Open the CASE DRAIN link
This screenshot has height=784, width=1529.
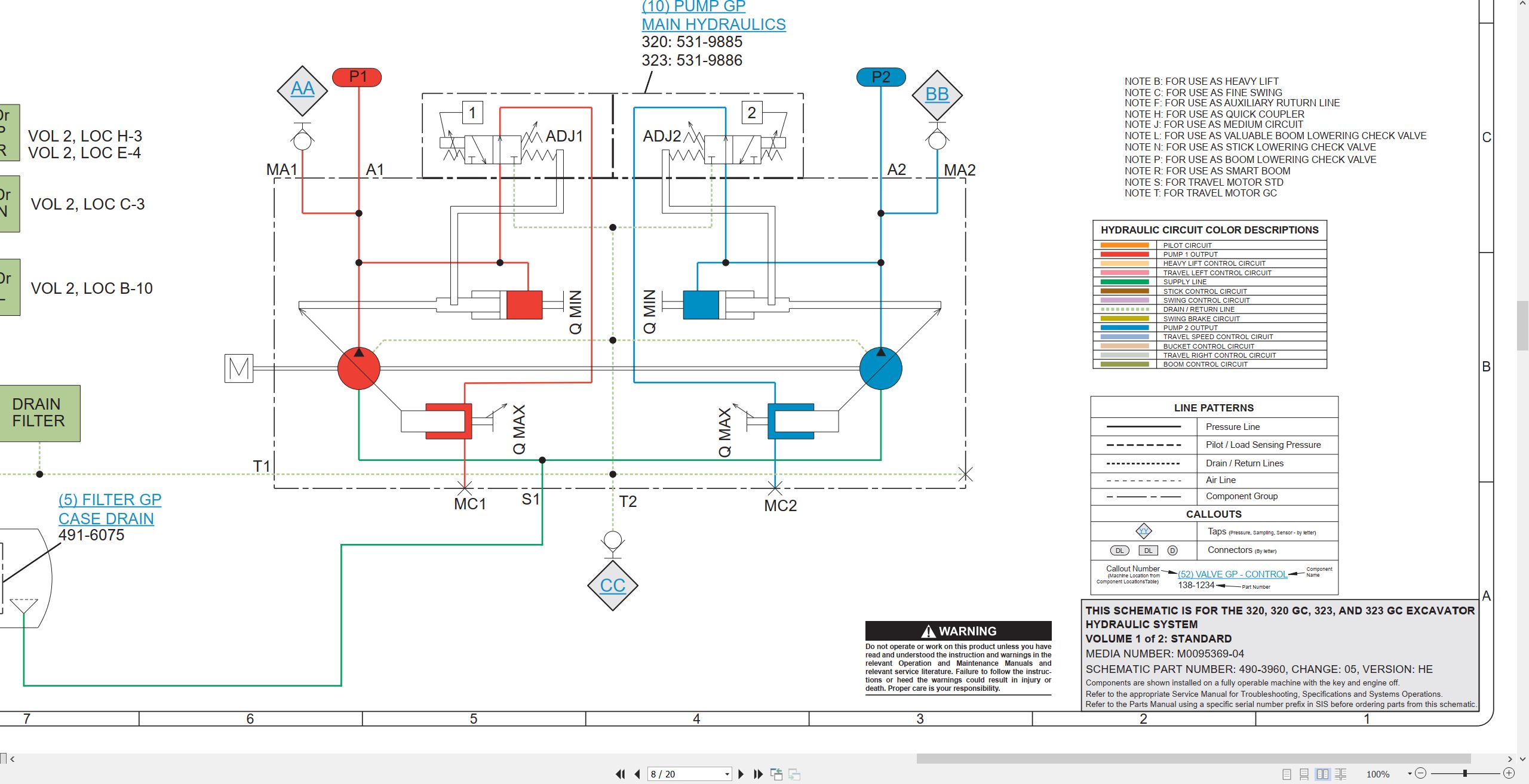(106, 518)
